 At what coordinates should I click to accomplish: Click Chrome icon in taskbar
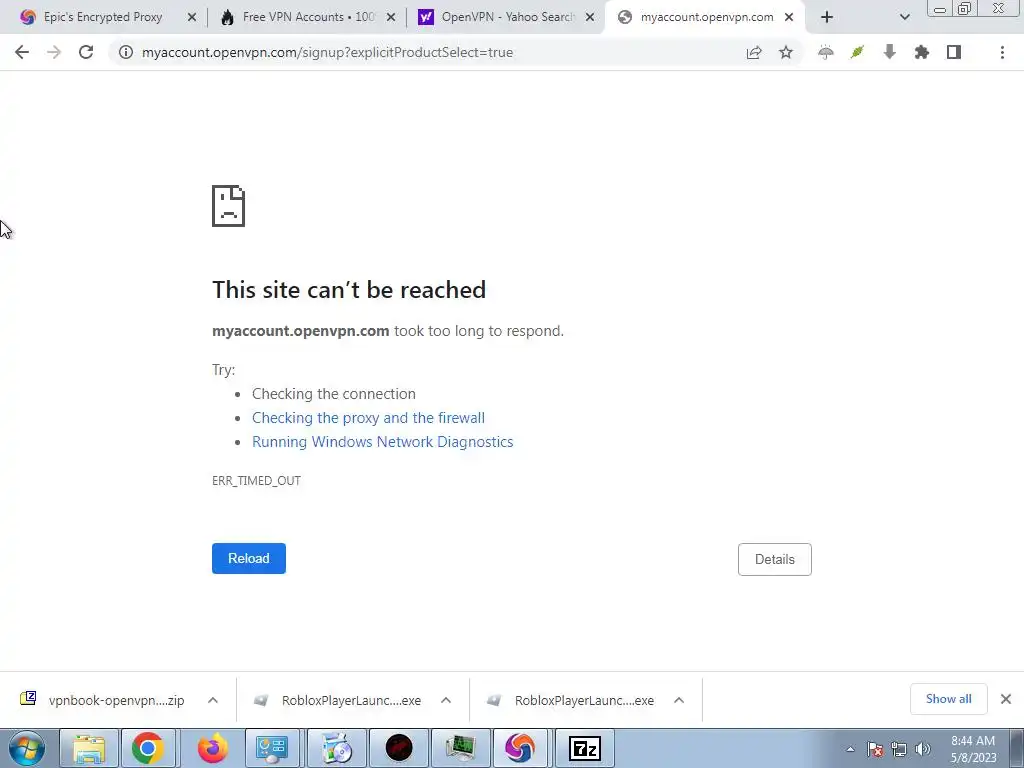pyautogui.click(x=148, y=748)
